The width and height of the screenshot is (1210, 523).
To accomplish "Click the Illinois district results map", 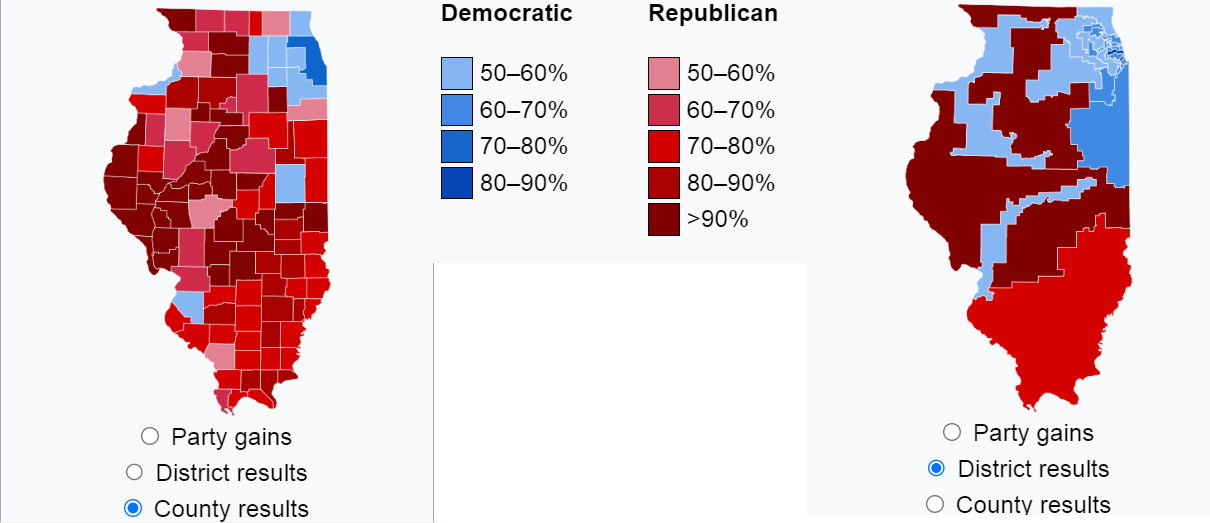I will point(1020,207).
